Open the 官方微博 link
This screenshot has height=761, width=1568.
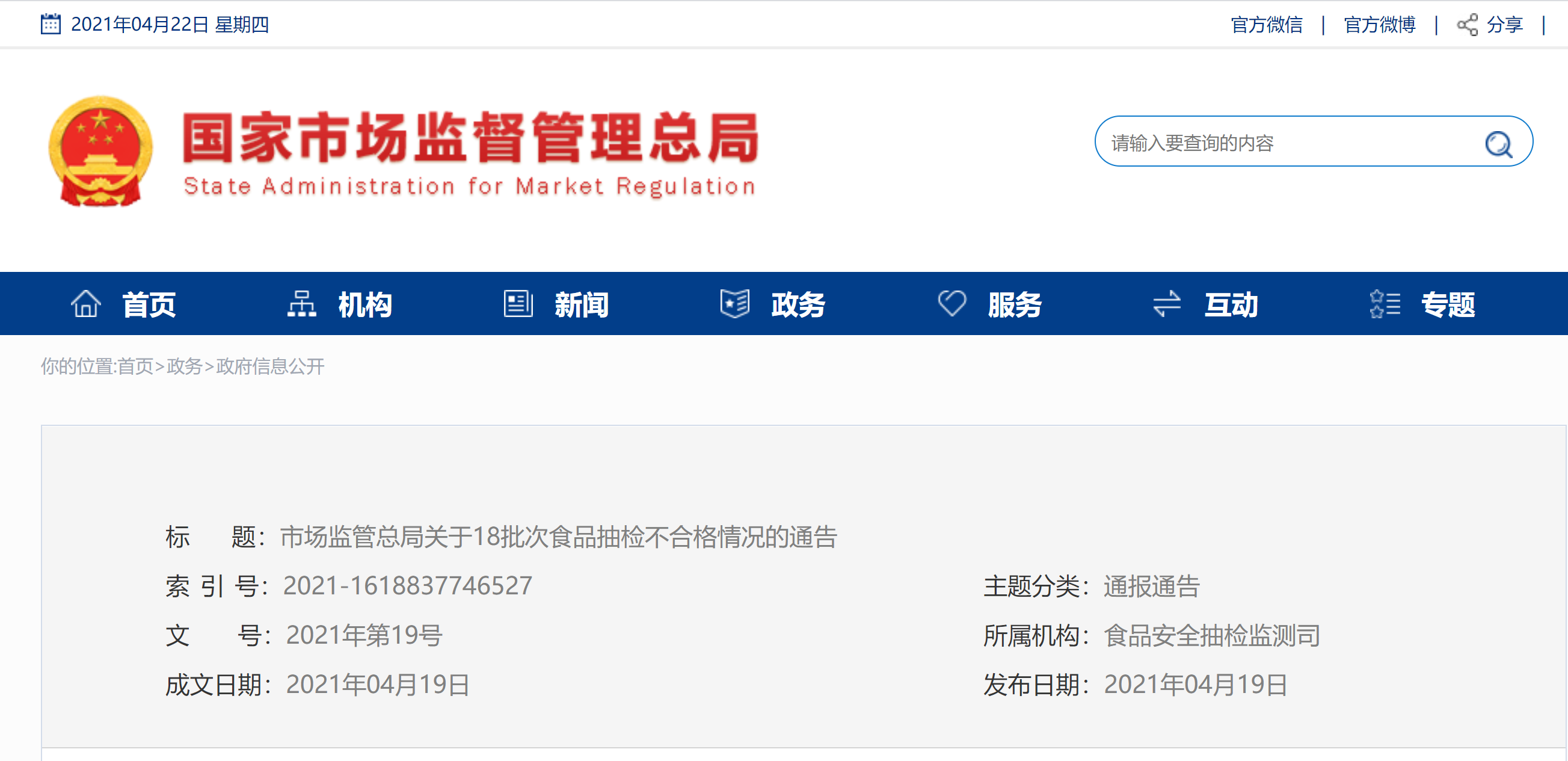1380,25
